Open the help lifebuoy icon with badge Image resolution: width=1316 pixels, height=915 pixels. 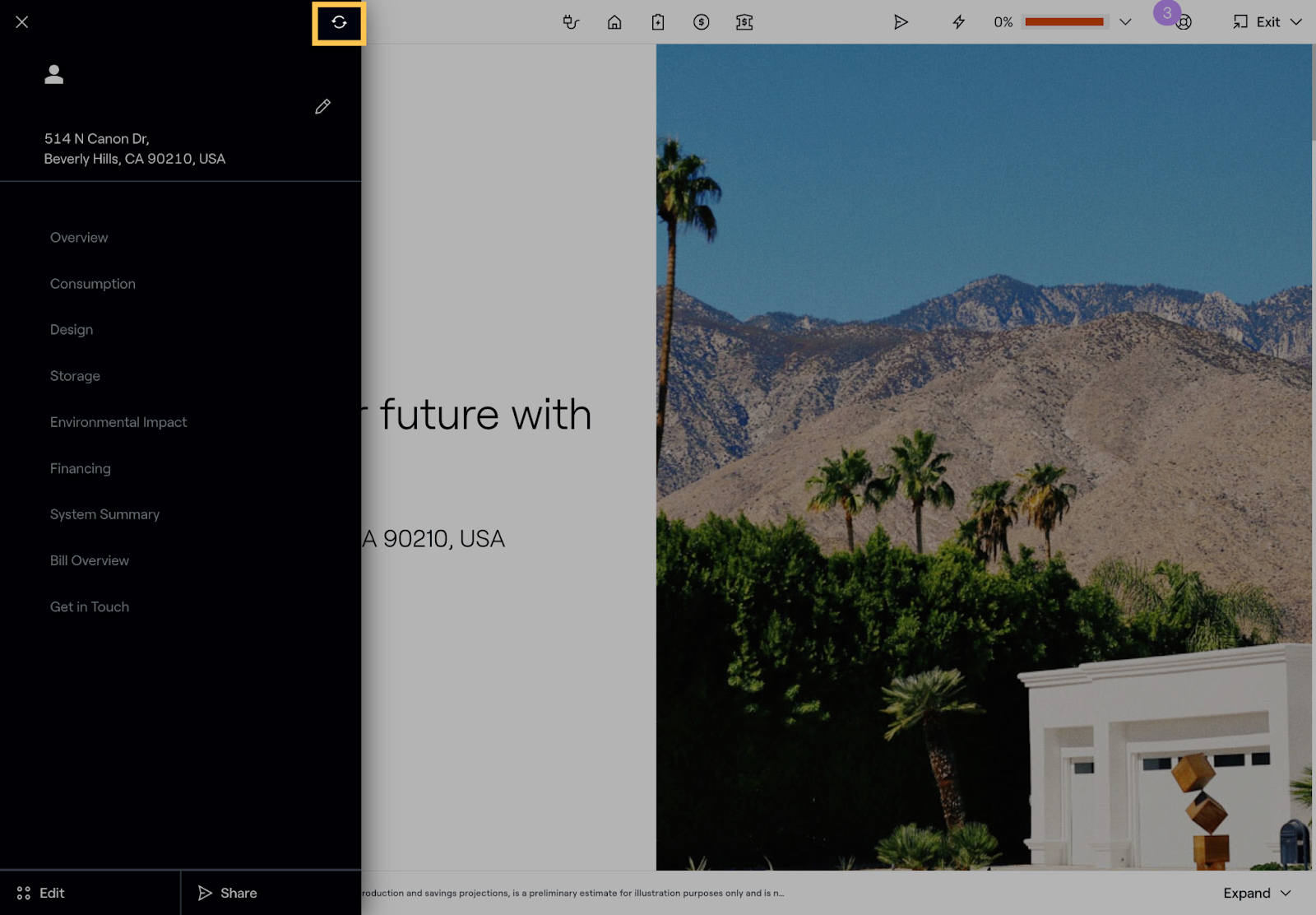(1183, 22)
